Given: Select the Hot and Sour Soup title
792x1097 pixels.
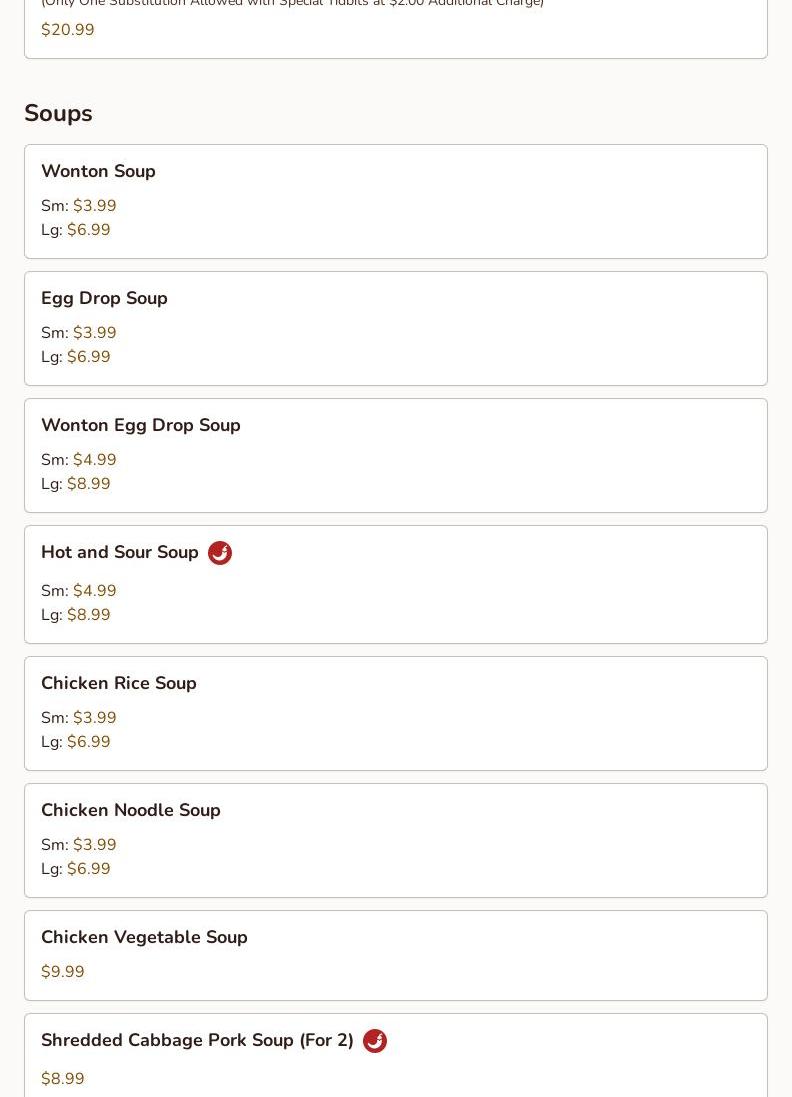Looking at the screenshot, I should click(120, 552).
